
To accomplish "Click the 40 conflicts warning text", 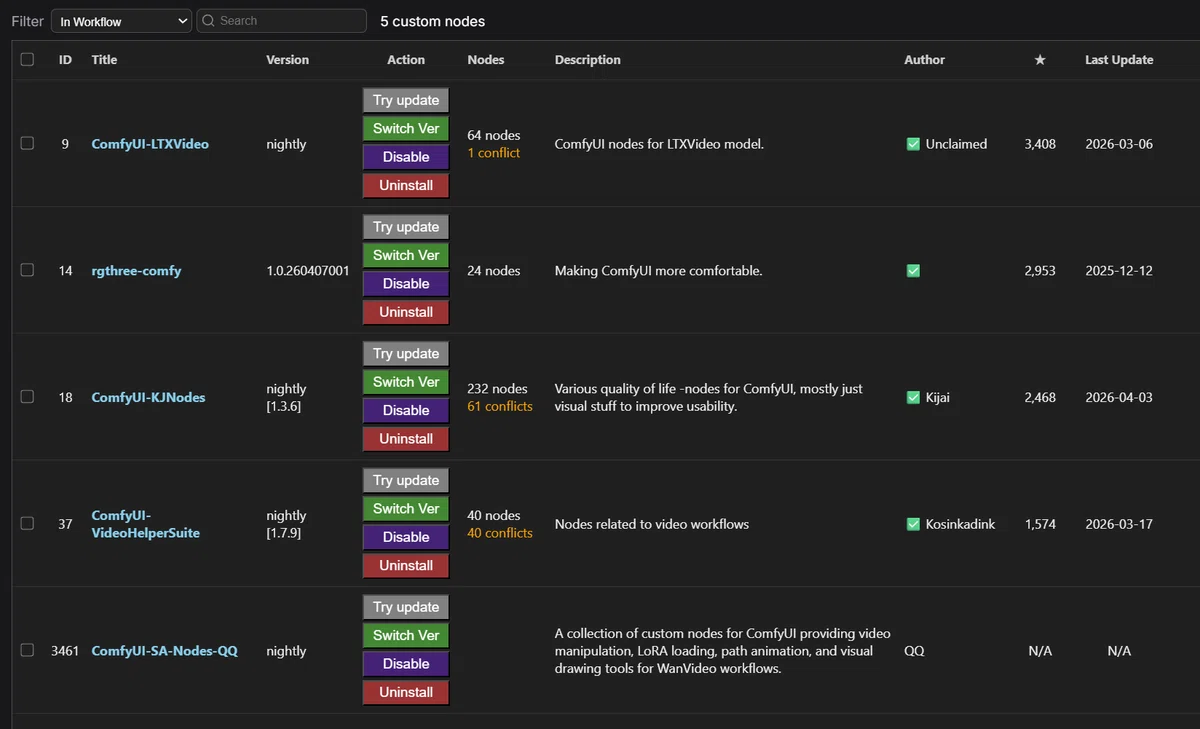I will pyautogui.click(x=500, y=533).
